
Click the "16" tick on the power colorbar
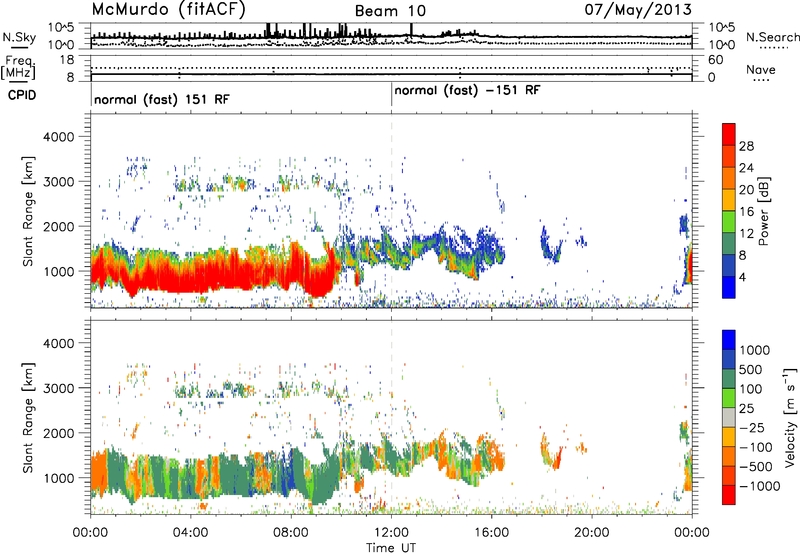tap(746, 212)
